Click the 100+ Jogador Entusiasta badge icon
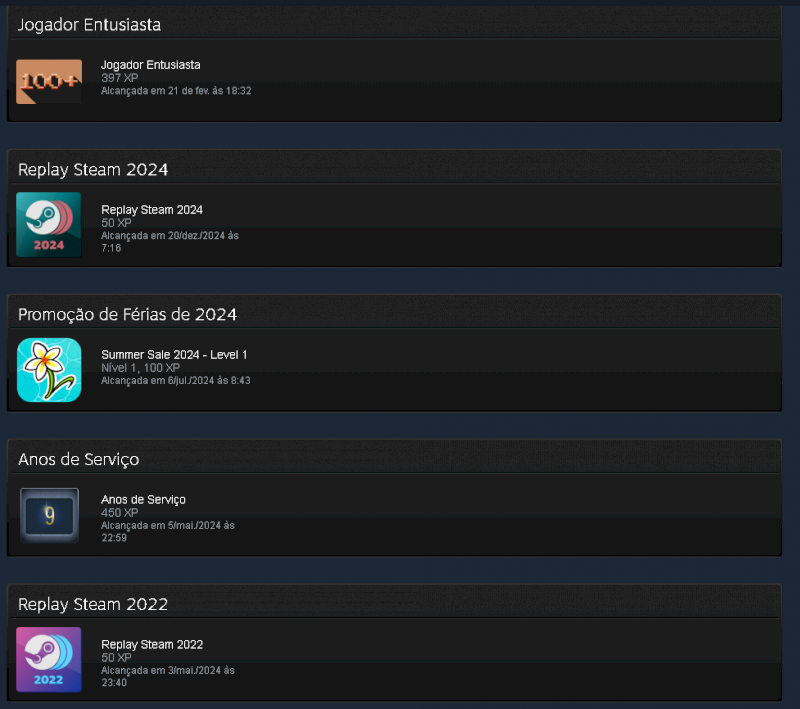The width and height of the screenshot is (800, 709). pyautogui.click(x=49, y=82)
